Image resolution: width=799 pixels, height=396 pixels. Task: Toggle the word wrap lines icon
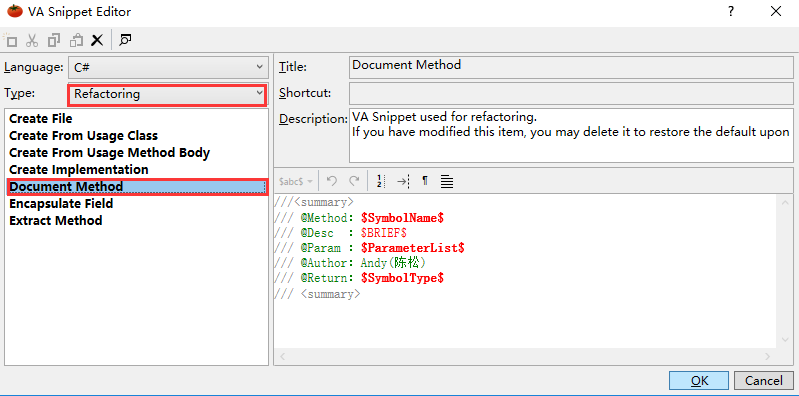[x=447, y=181]
